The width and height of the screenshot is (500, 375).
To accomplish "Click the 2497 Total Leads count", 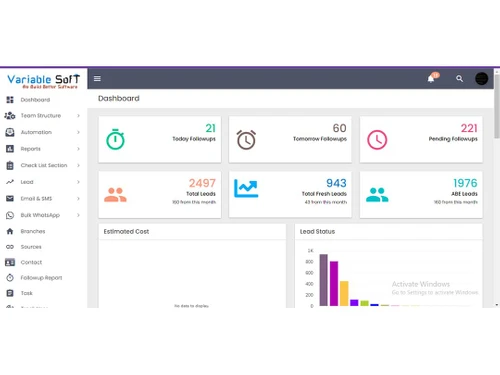I will coord(202,183).
